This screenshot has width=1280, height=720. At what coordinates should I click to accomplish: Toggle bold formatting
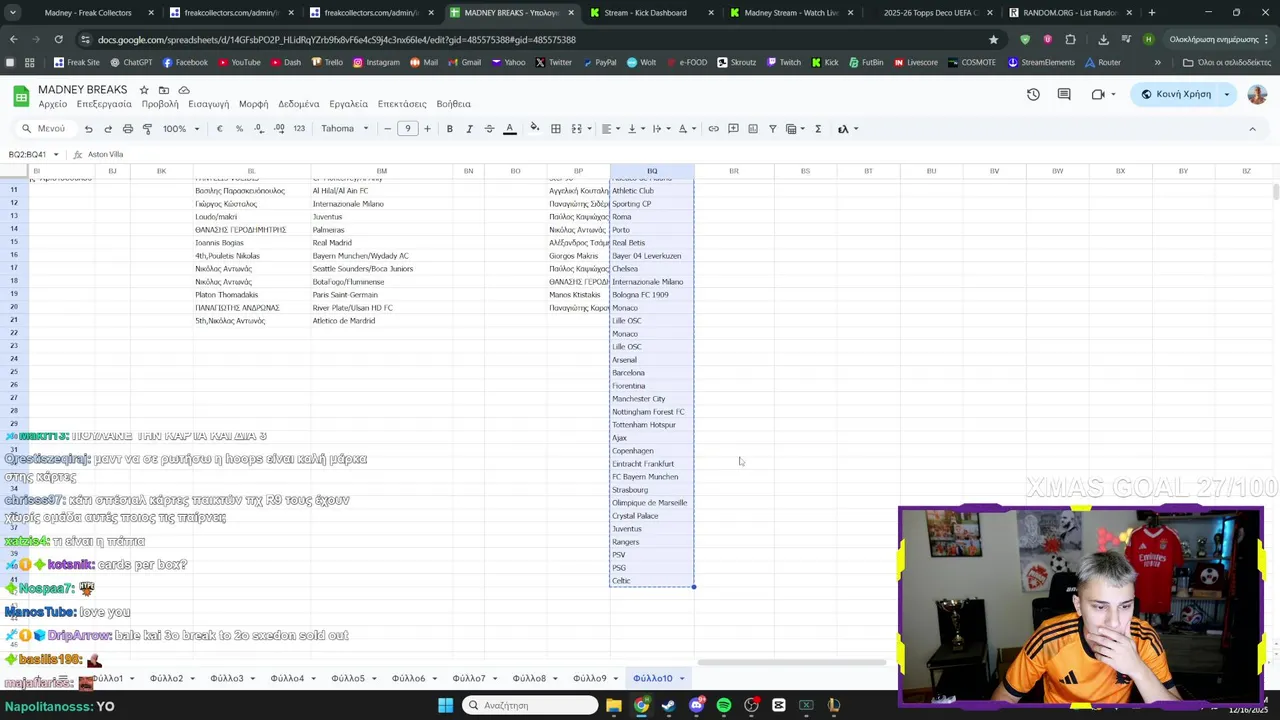450,129
